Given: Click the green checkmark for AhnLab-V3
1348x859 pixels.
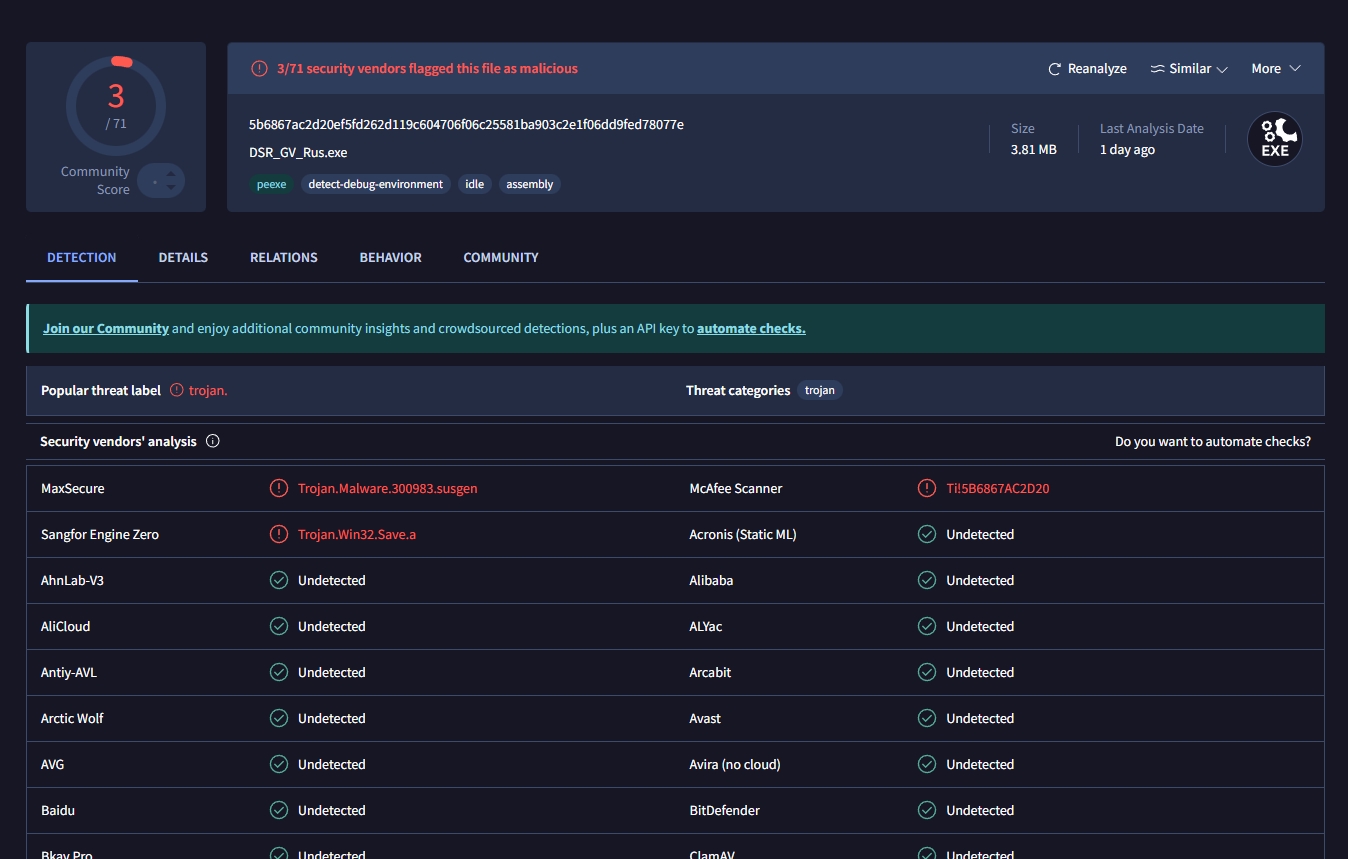Looking at the screenshot, I should (x=279, y=580).
